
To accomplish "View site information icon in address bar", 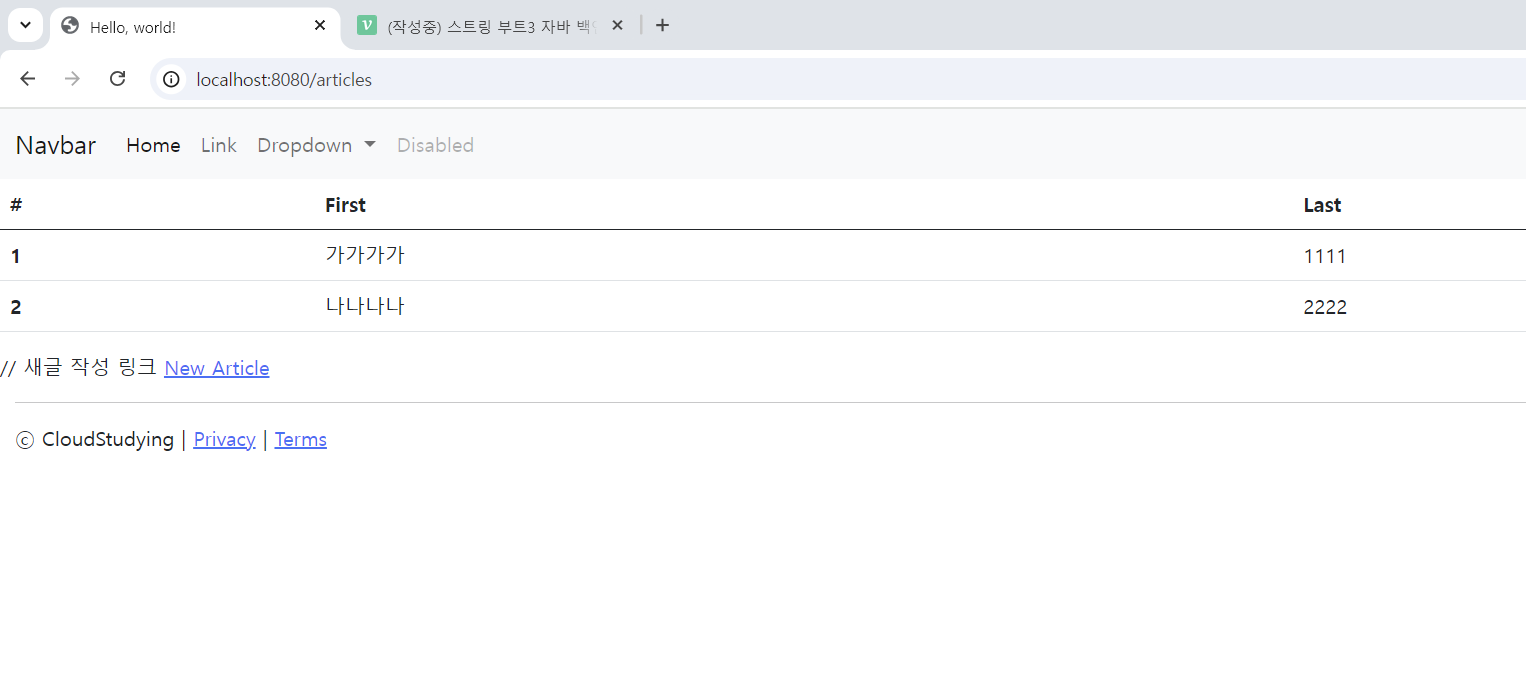I will point(172,79).
